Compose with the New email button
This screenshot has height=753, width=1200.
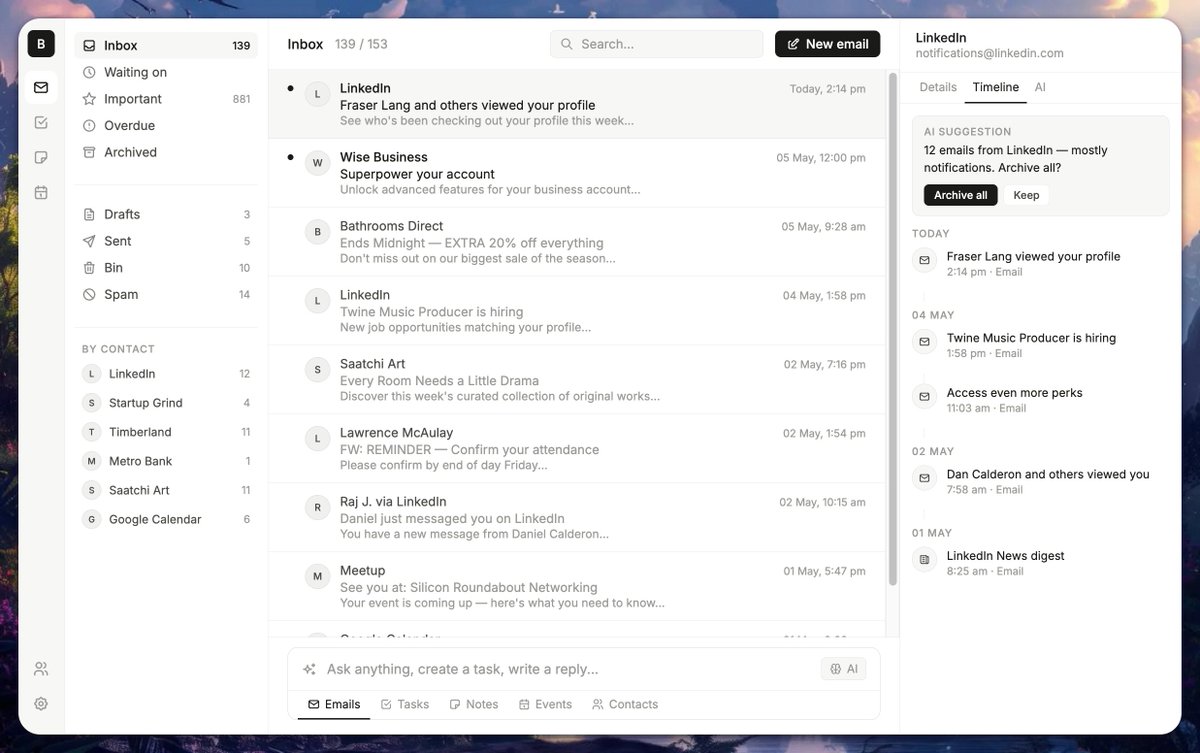tap(827, 44)
